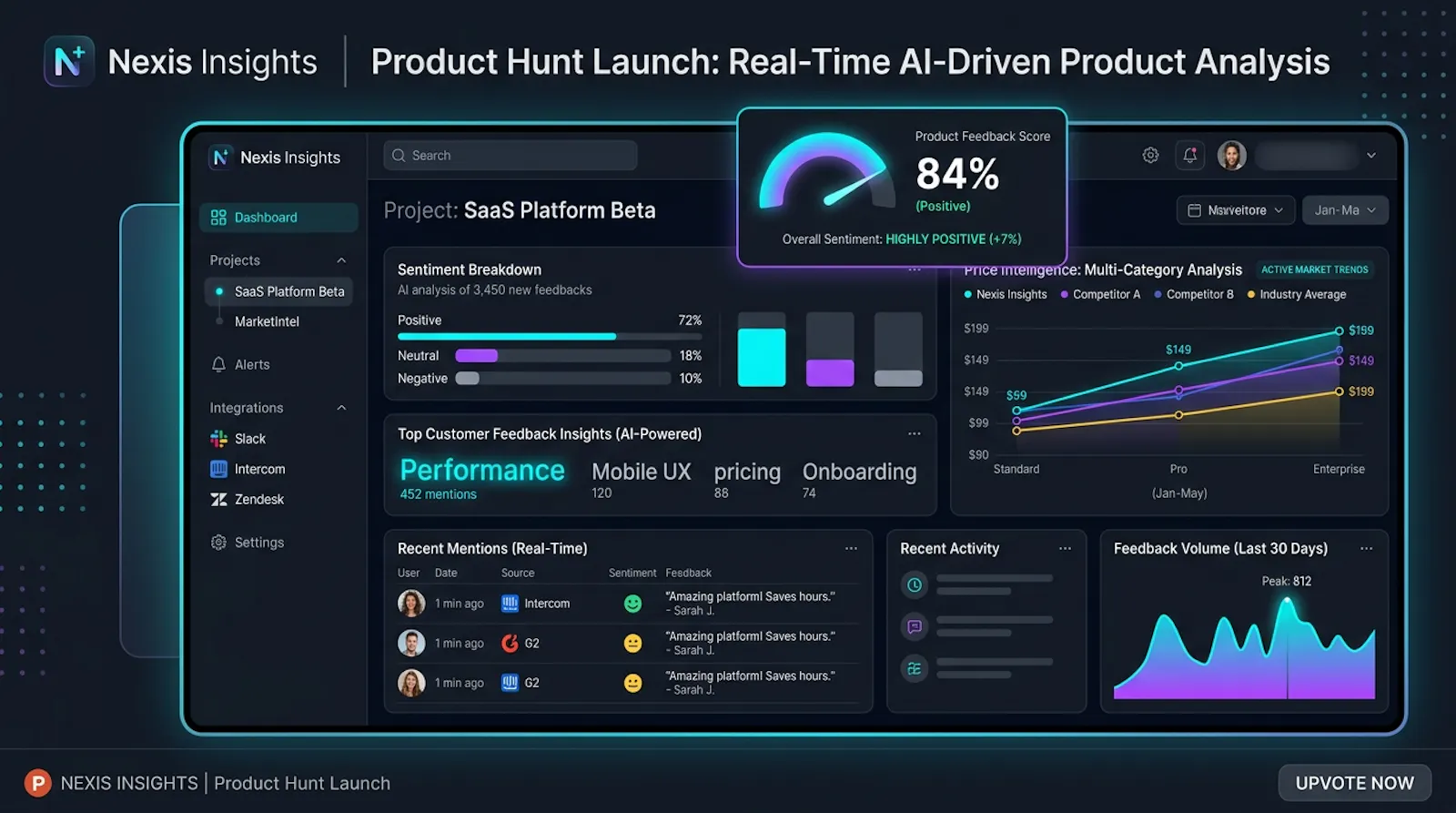Collapse the Projects section chevron
This screenshot has width=1456, height=813.
click(341, 260)
